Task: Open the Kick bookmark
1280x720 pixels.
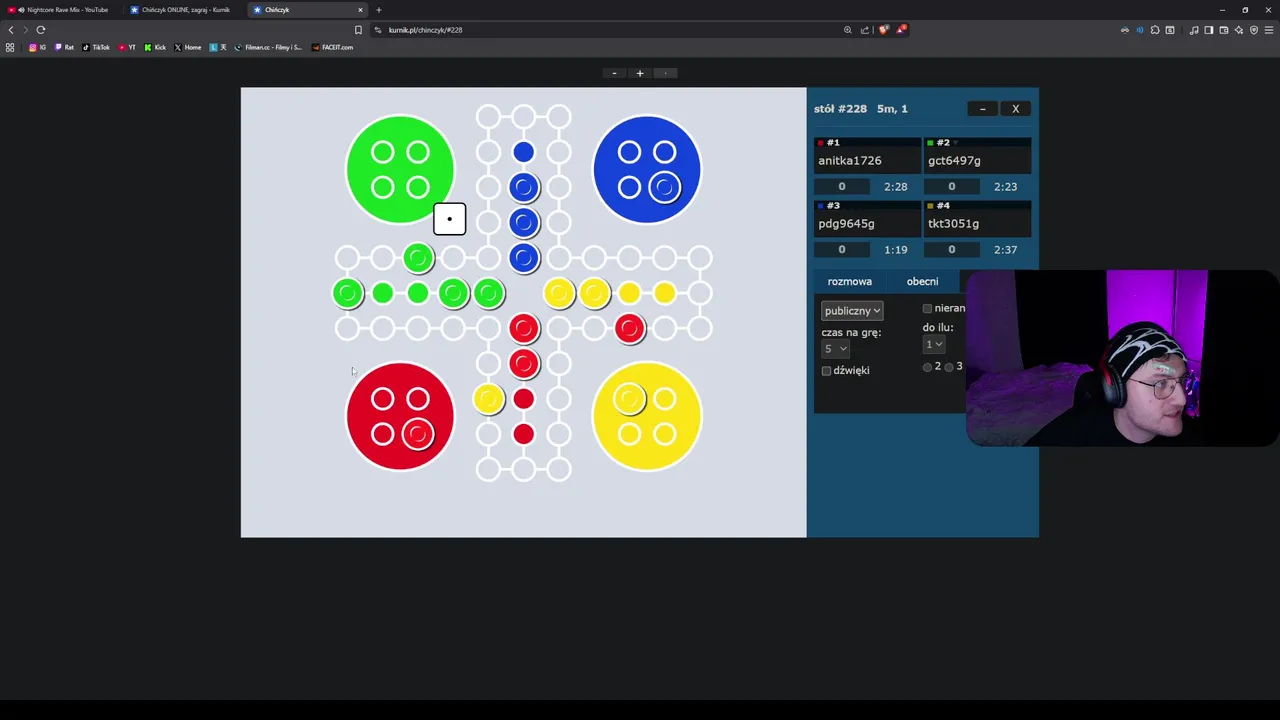Action: [x=155, y=47]
